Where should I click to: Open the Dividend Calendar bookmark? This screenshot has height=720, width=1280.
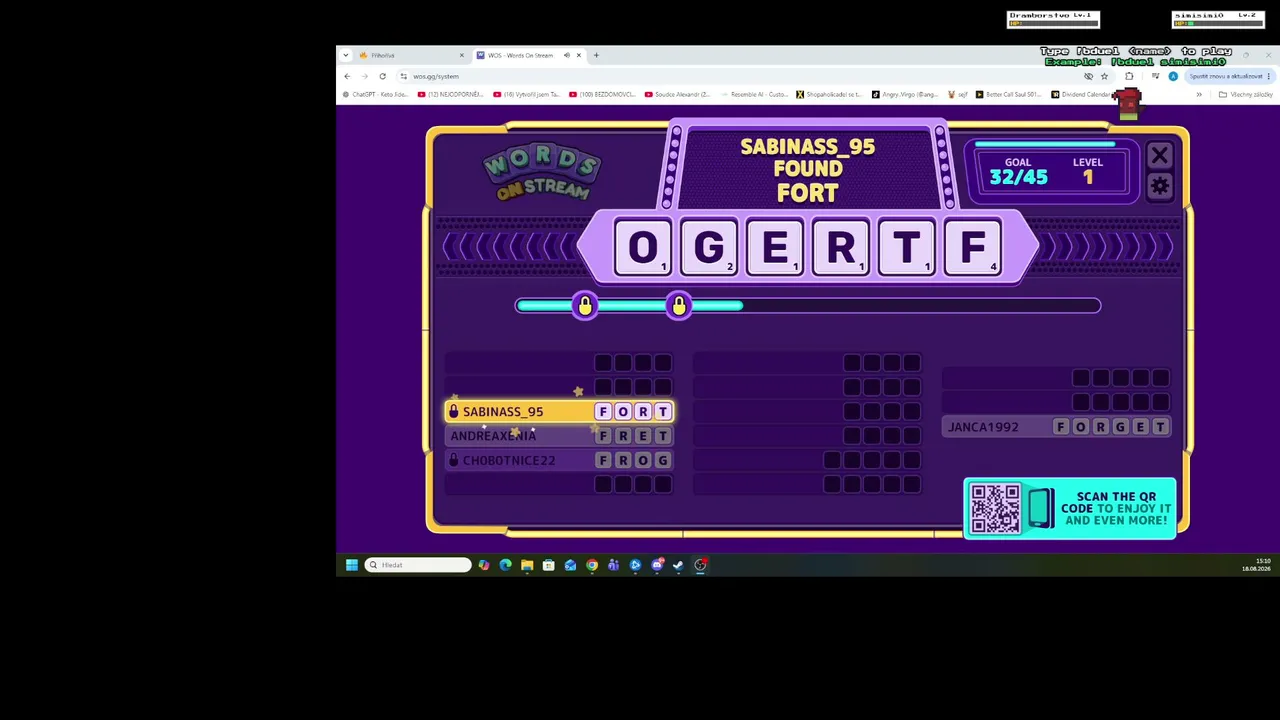click(x=1081, y=95)
